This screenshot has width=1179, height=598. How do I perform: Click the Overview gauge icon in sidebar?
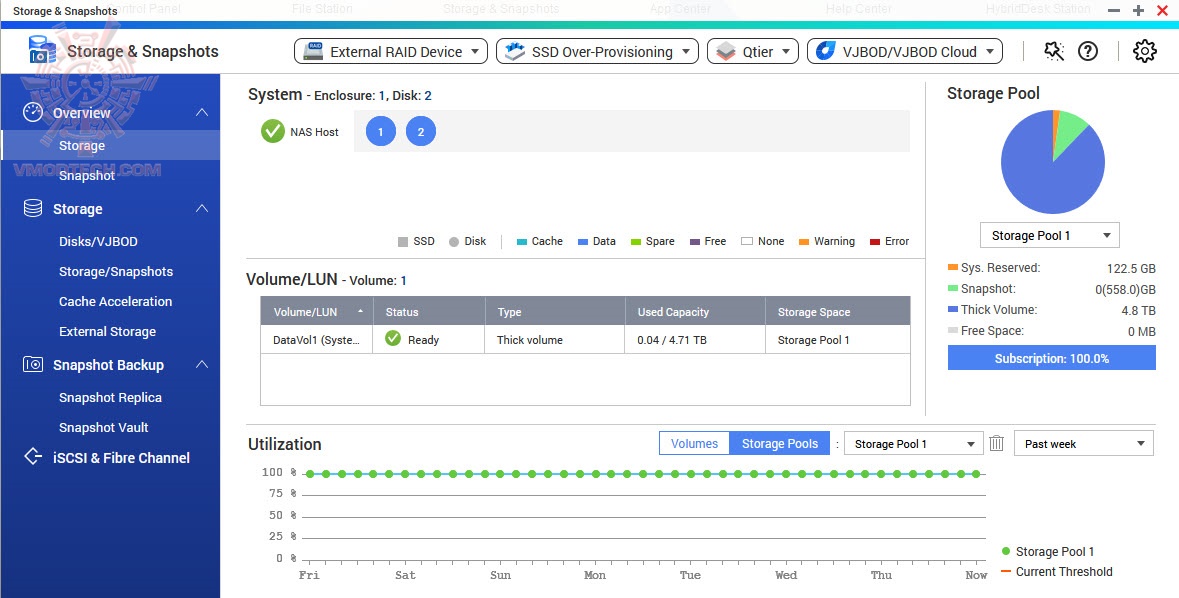33,113
